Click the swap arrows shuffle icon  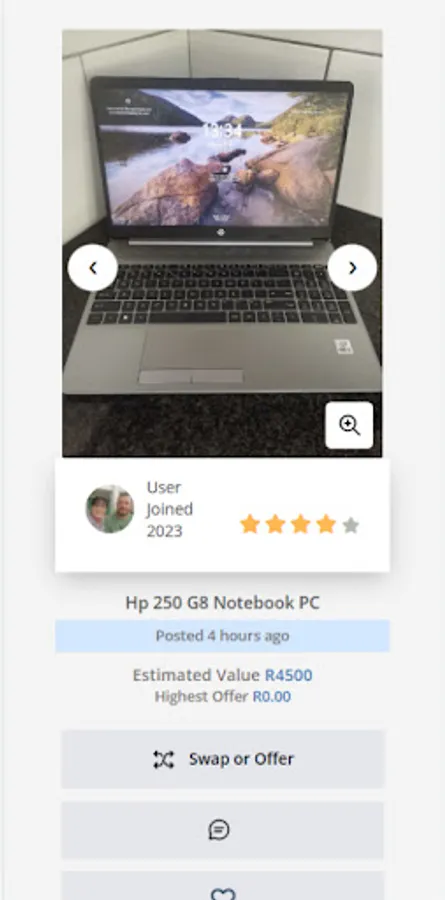coord(163,759)
